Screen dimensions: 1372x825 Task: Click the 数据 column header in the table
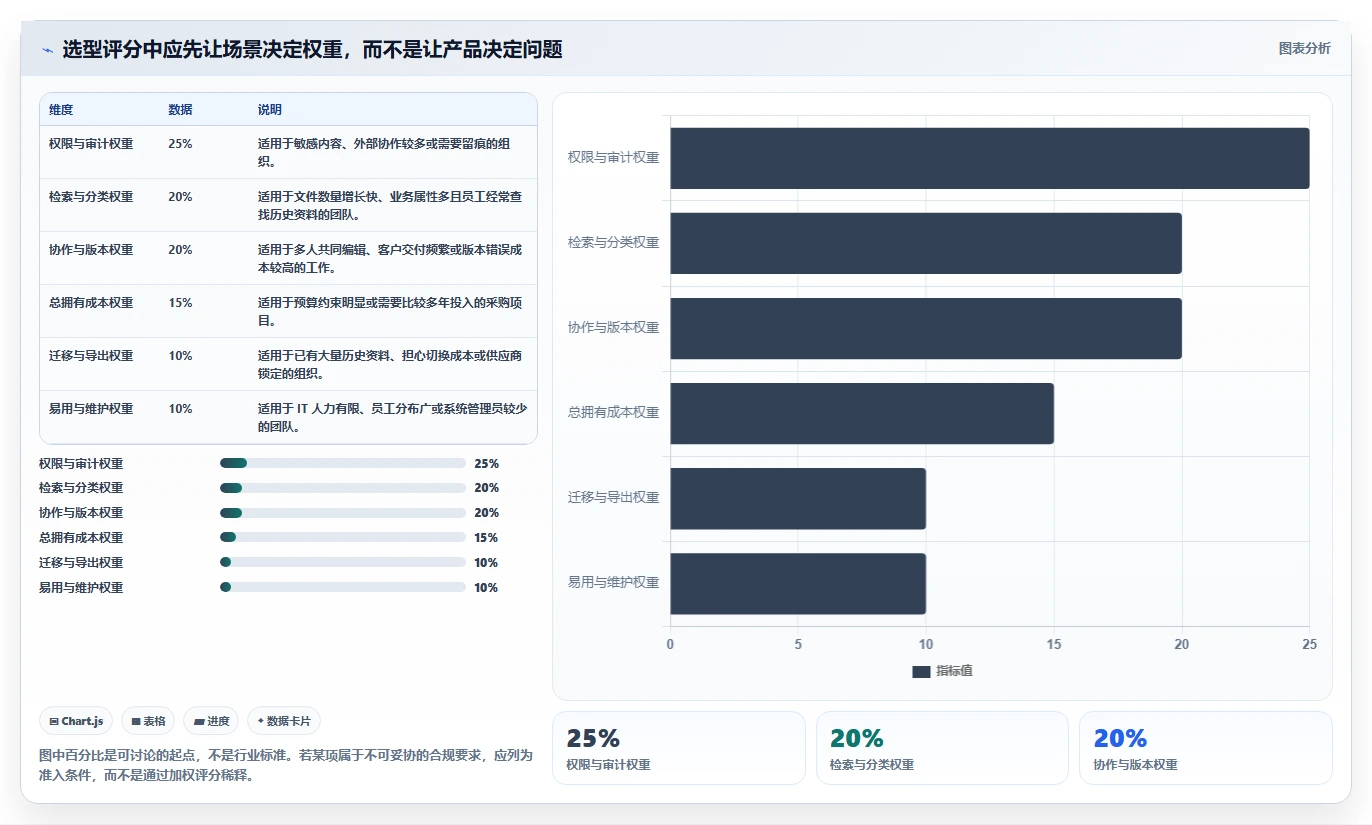point(180,109)
